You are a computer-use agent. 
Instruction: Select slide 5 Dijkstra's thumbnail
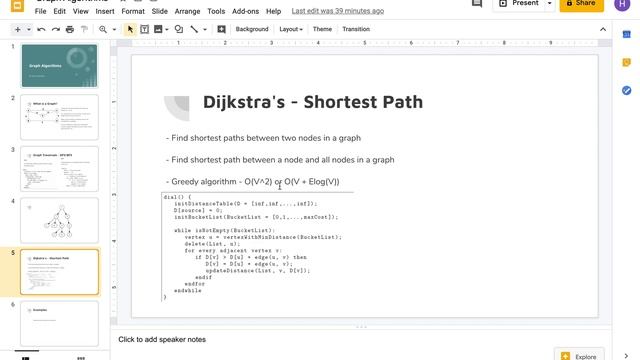click(x=60, y=272)
